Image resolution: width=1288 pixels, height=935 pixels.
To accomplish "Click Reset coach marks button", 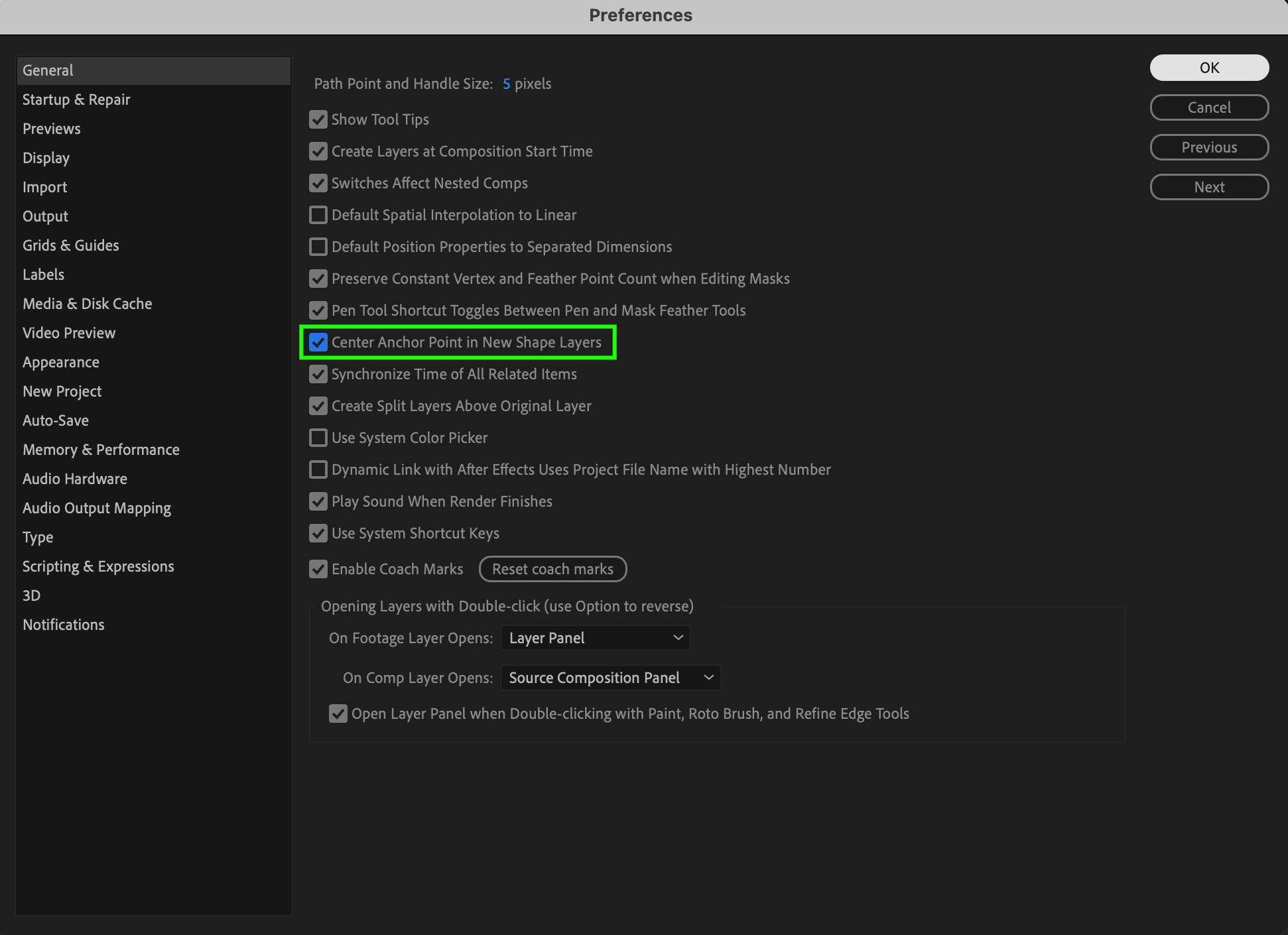I will (552, 569).
